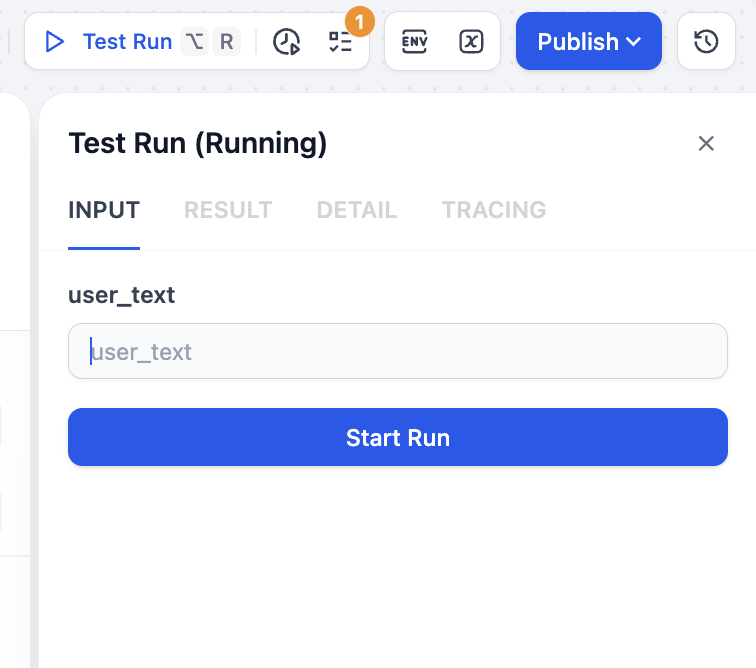This screenshot has width=756, height=668.
Task: Expand the Publish dropdown chevron
Action: click(x=634, y=42)
